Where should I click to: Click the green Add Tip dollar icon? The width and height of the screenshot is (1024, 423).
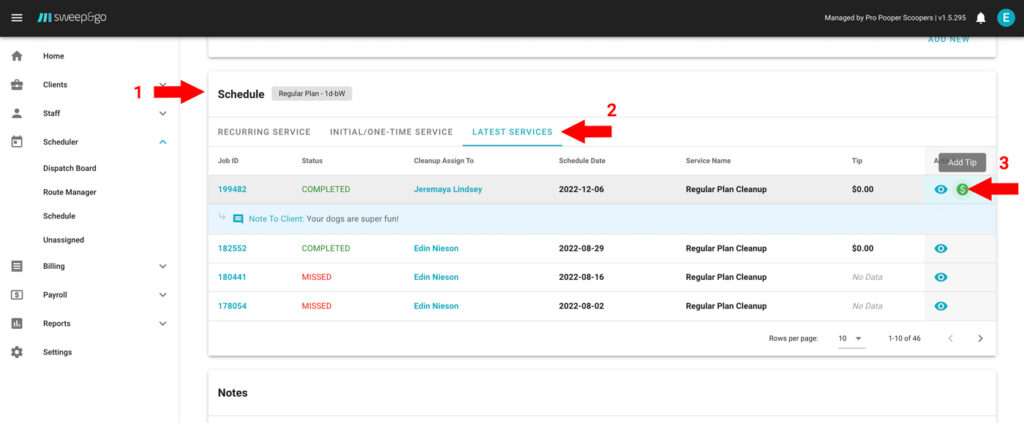pyautogui.click(x=962, y=189)
